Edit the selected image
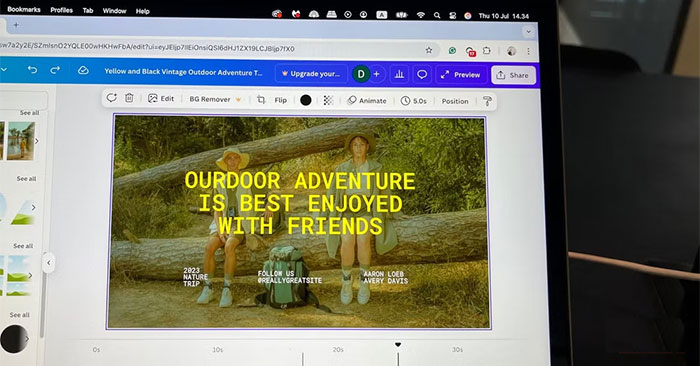The image size is (700, 366). (x=161, y=99)
